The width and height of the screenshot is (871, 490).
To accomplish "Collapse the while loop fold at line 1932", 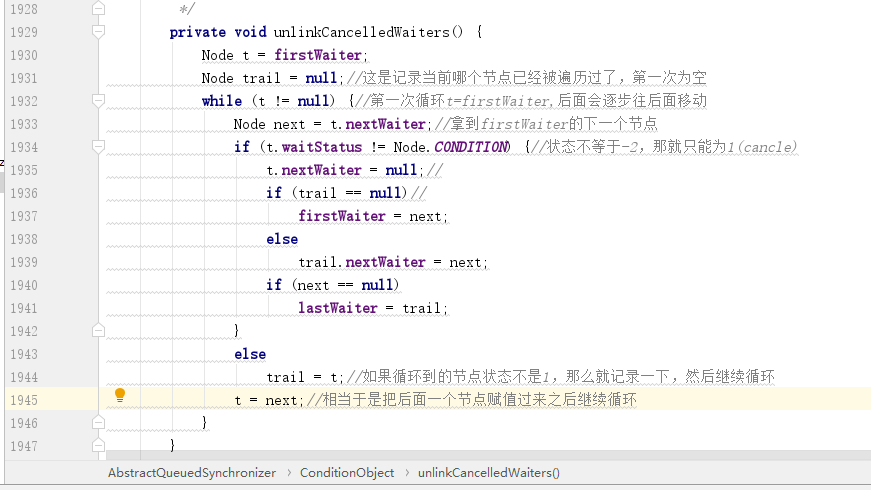I will 98,101.
